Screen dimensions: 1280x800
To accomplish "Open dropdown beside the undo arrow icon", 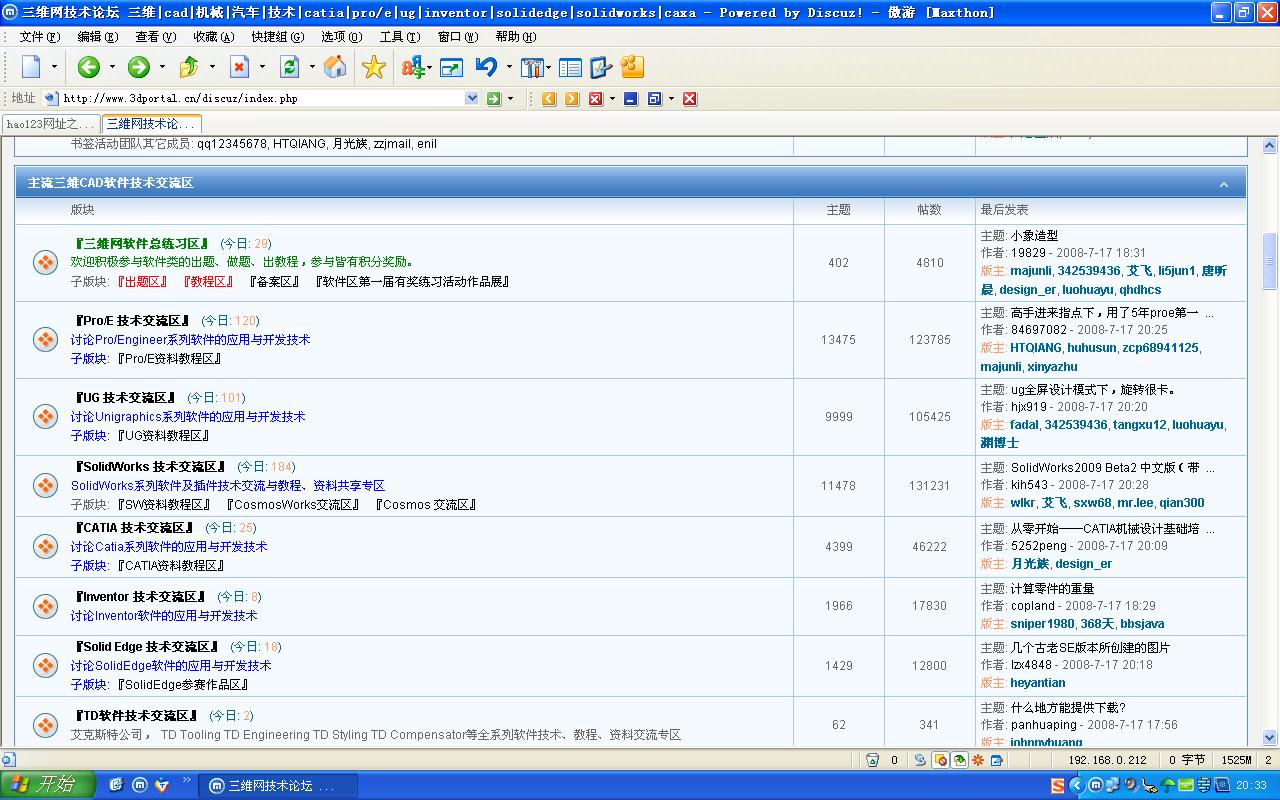I will coord(509,67).
